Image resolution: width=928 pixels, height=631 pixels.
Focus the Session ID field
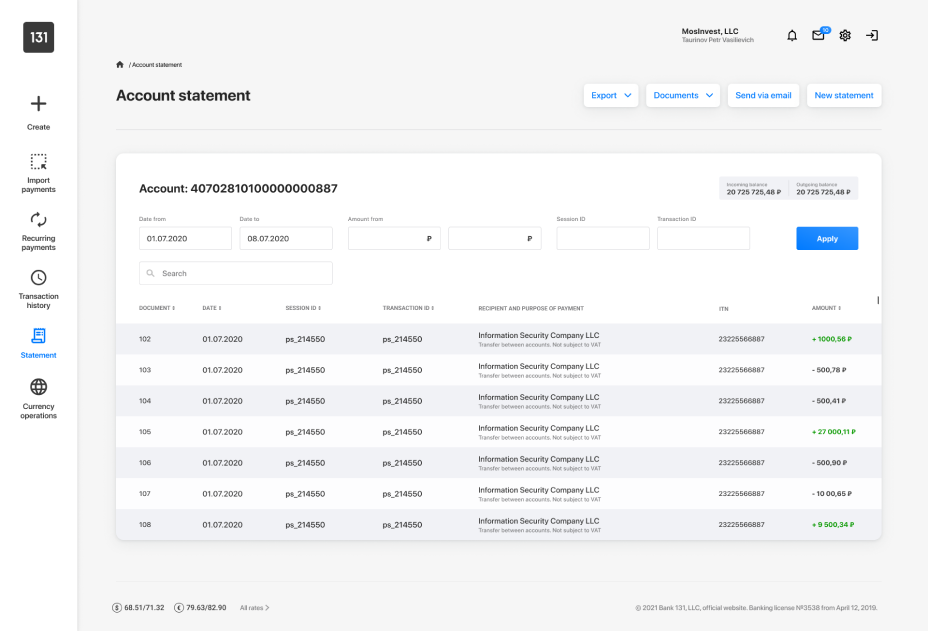coord(602,239)
